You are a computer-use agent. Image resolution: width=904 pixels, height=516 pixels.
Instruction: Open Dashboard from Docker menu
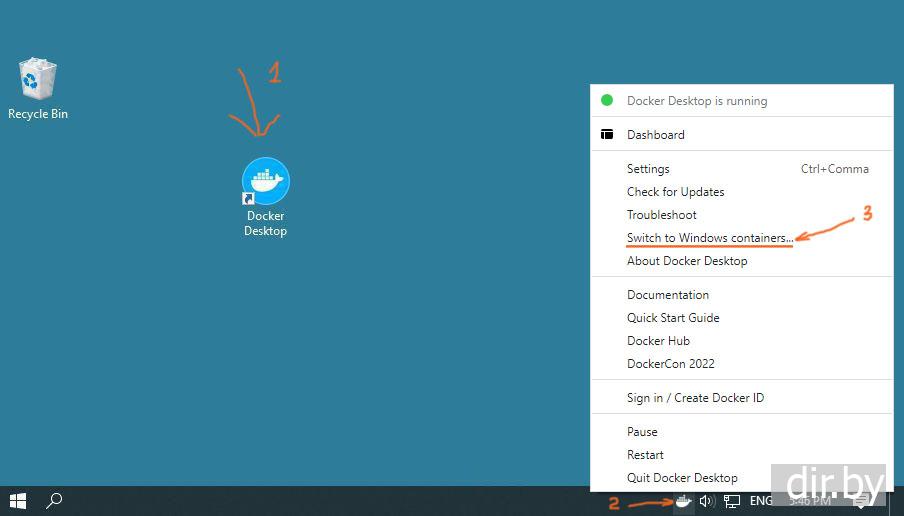[742, 134]
